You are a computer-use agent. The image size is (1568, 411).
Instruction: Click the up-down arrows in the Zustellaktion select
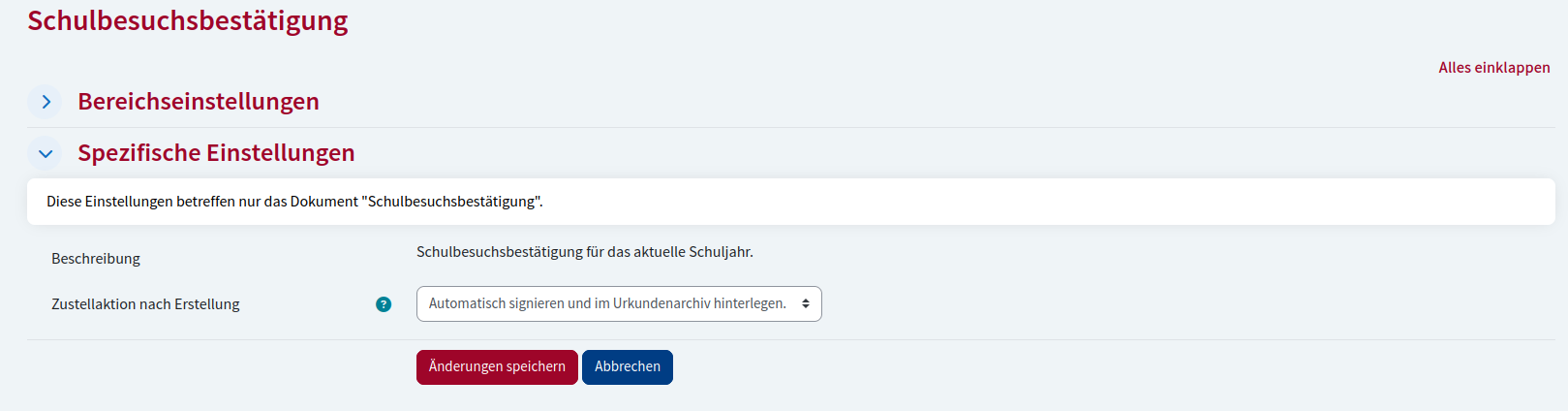(805, 304)
